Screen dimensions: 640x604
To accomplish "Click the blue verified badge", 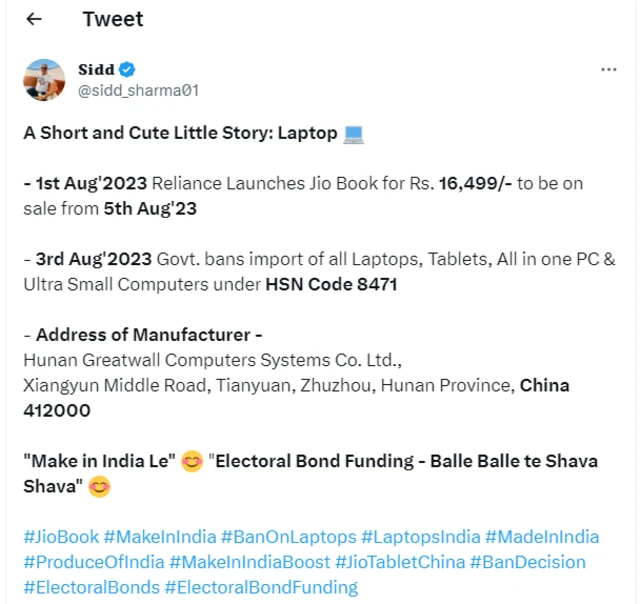I will (127, 69).
